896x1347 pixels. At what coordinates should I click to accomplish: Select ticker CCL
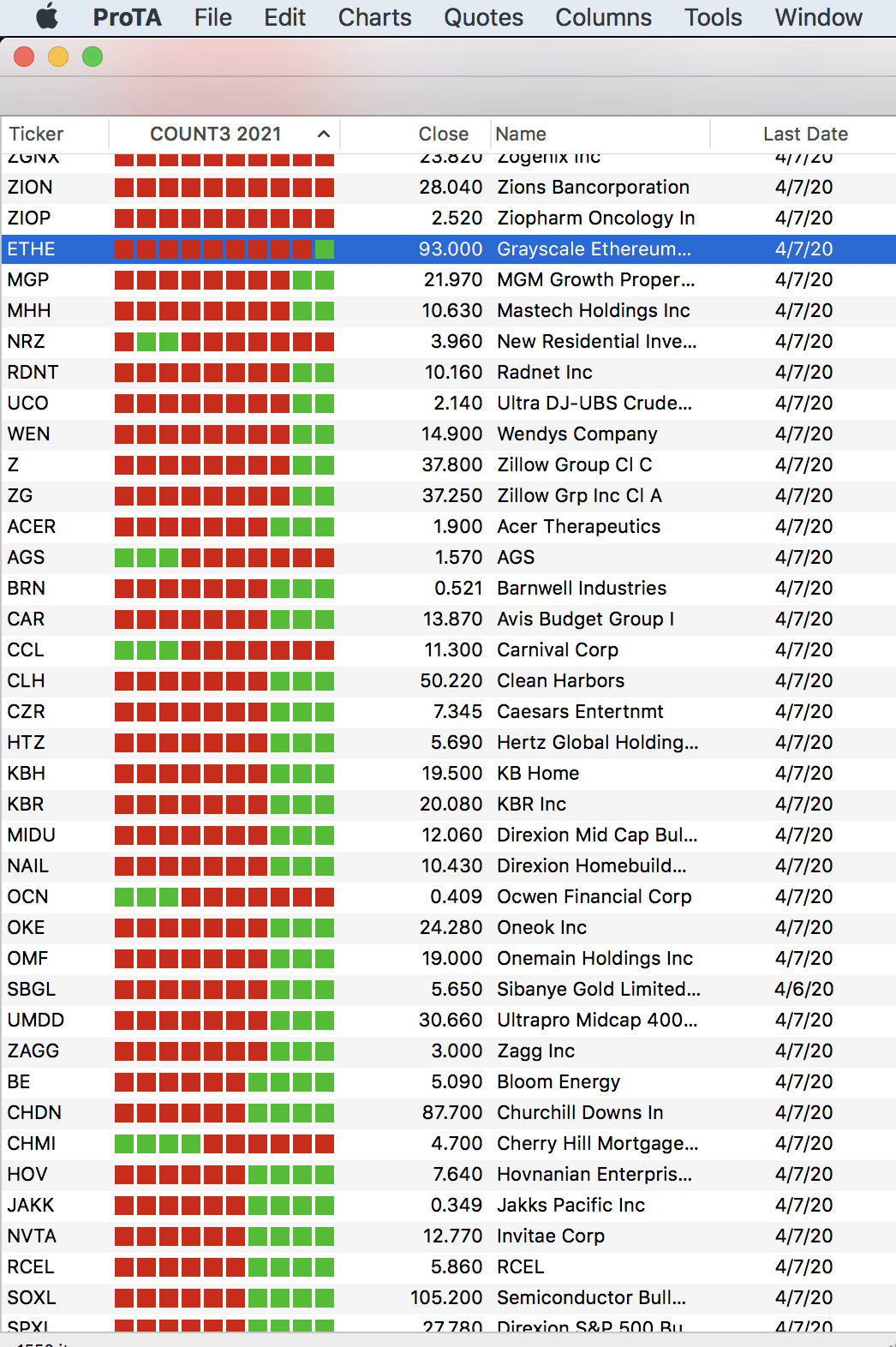(x=26, y=650)
